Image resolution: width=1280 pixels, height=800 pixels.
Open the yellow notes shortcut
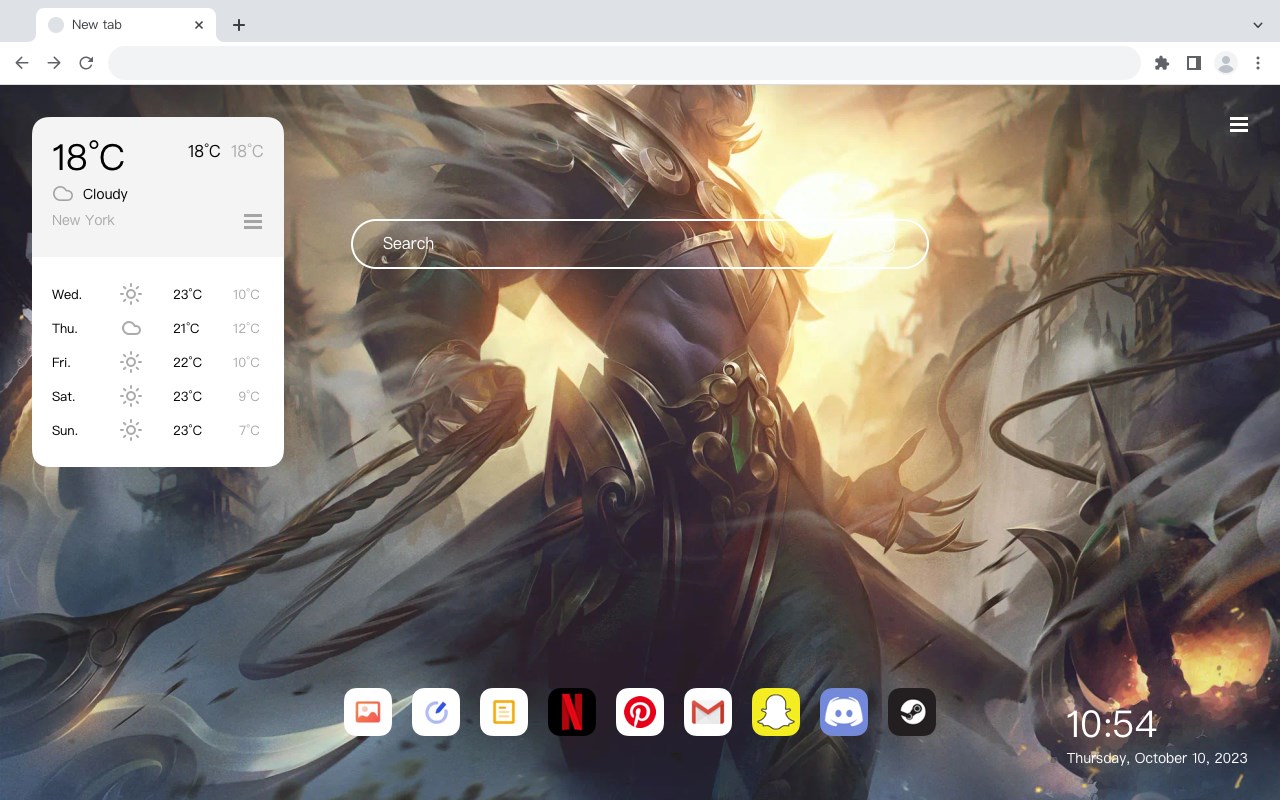(504, 712)
